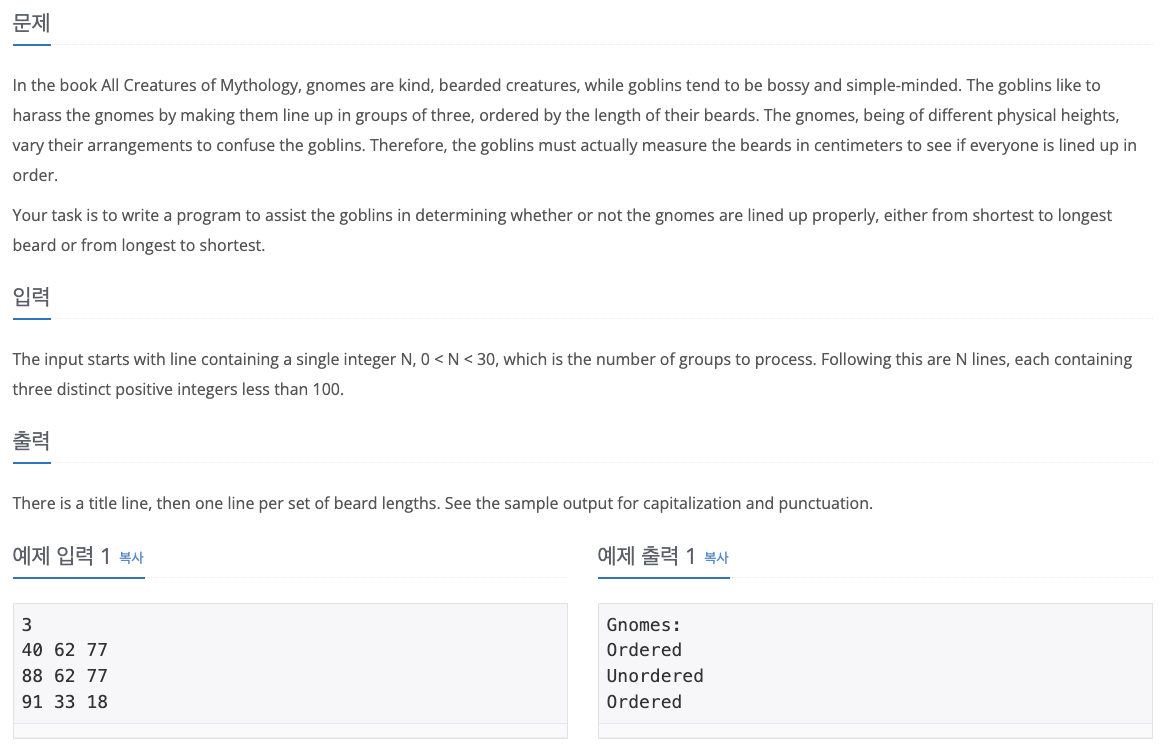The height and width of the screenshot is (753, 1165).
Task: Click the input description starting 'The input starts'
Action: click(572, 375)
